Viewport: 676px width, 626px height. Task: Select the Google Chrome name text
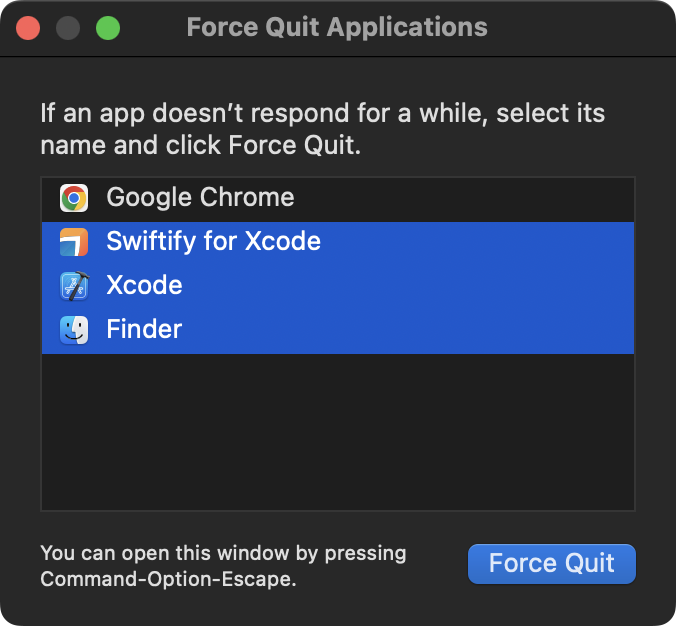pyautogui.click(x=200, y=198)
